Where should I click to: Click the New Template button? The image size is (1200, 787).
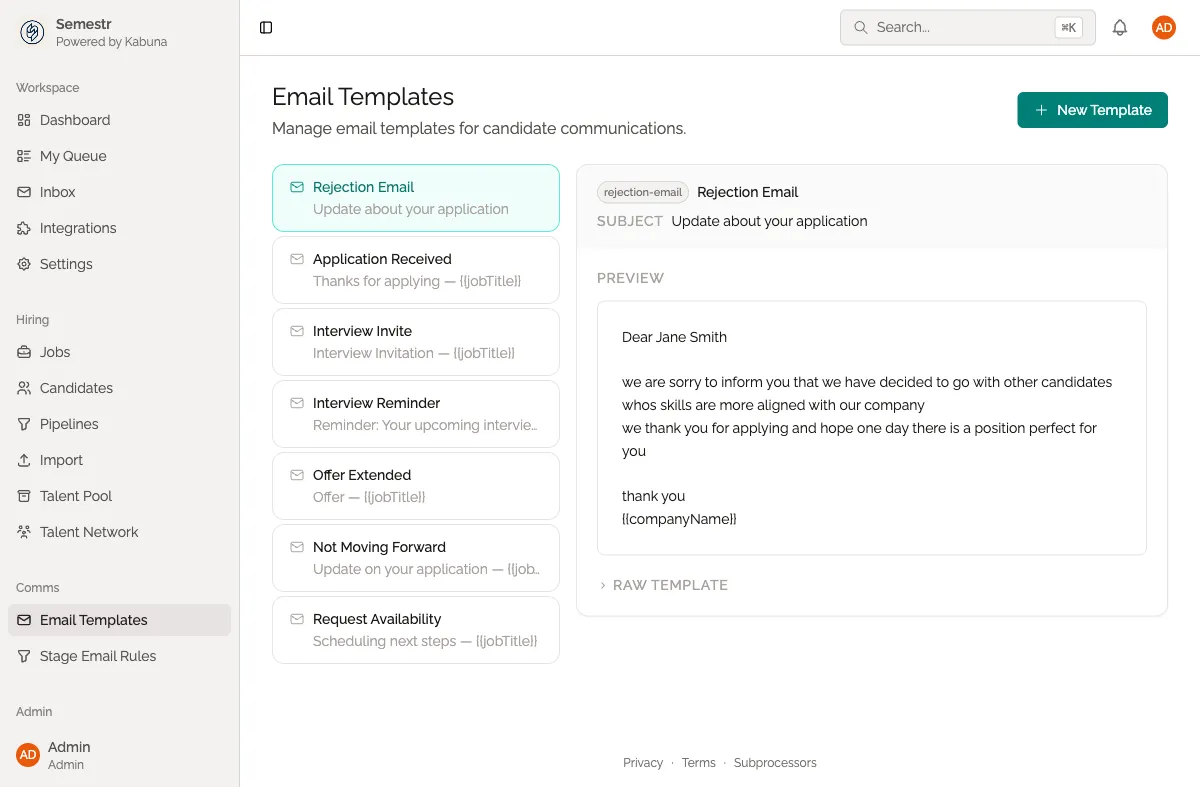[1092, 110]
